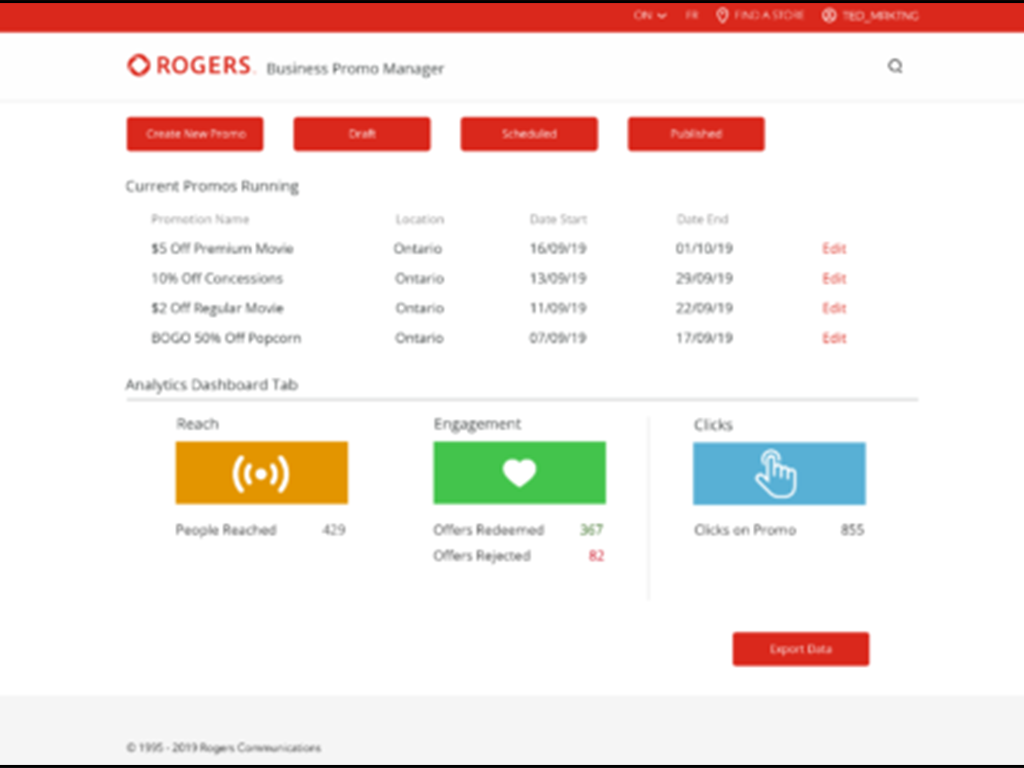Open the Clicks pointer tile
This screenshot has width=1024, height=768.
tap(779, 473)
